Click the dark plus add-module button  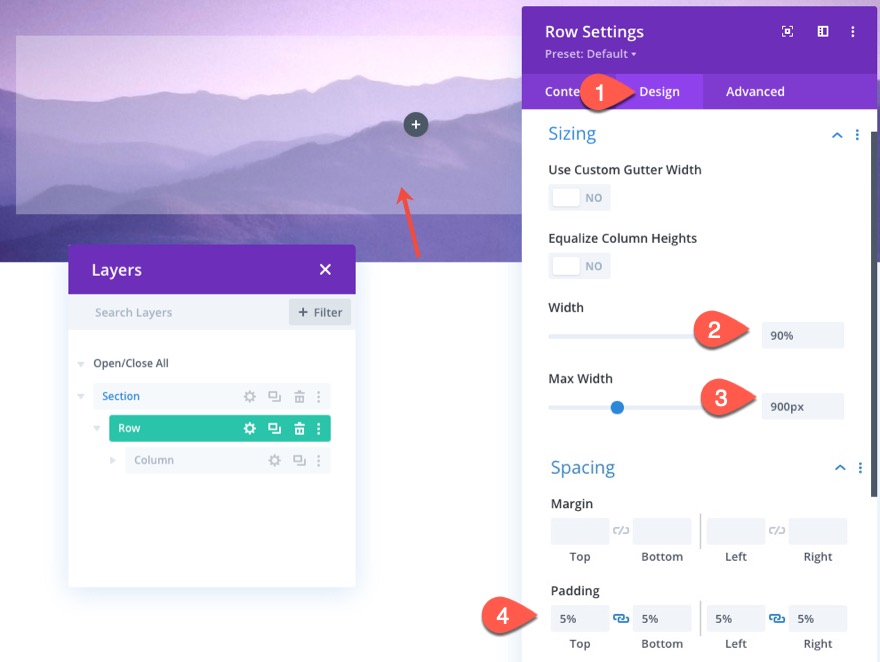[416, 125]
